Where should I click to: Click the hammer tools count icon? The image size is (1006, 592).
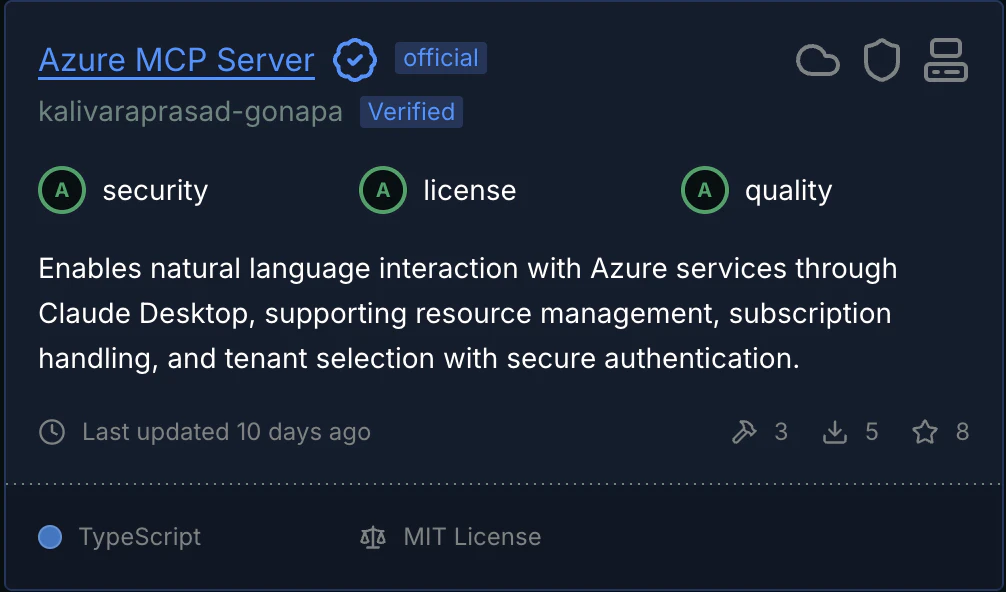click(x=744, y=432)
